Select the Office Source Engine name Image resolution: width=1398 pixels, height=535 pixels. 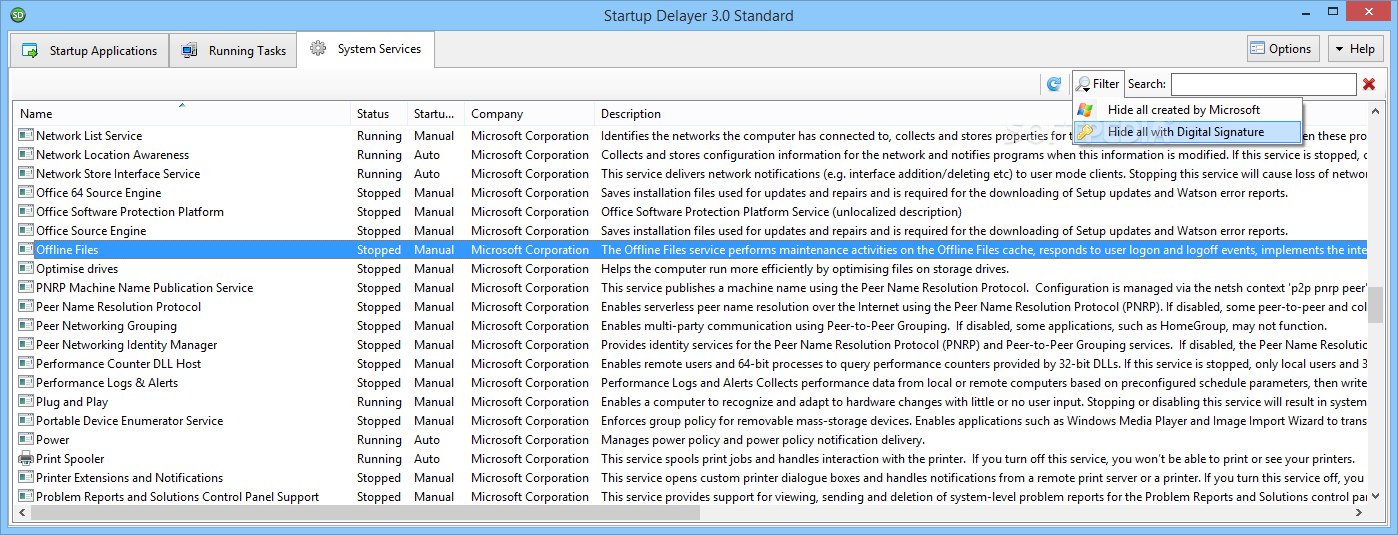[x=91, y=230]
